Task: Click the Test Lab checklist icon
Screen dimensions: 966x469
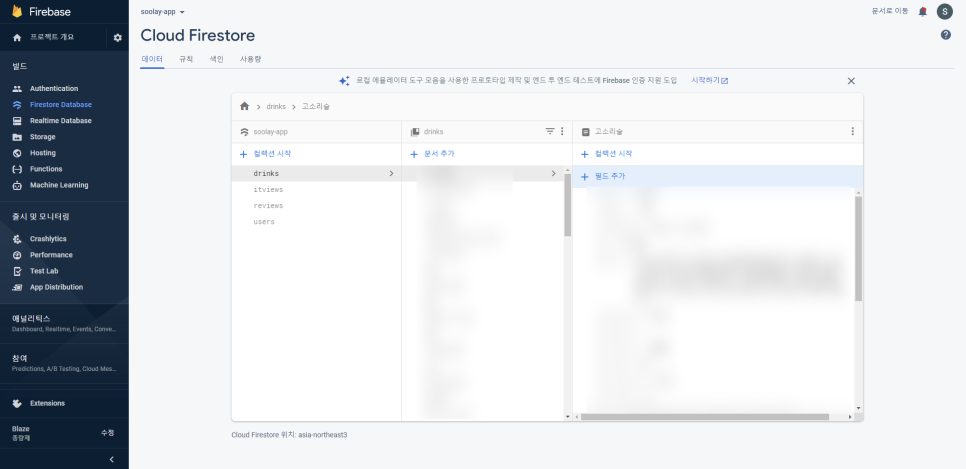Action: 17,271
